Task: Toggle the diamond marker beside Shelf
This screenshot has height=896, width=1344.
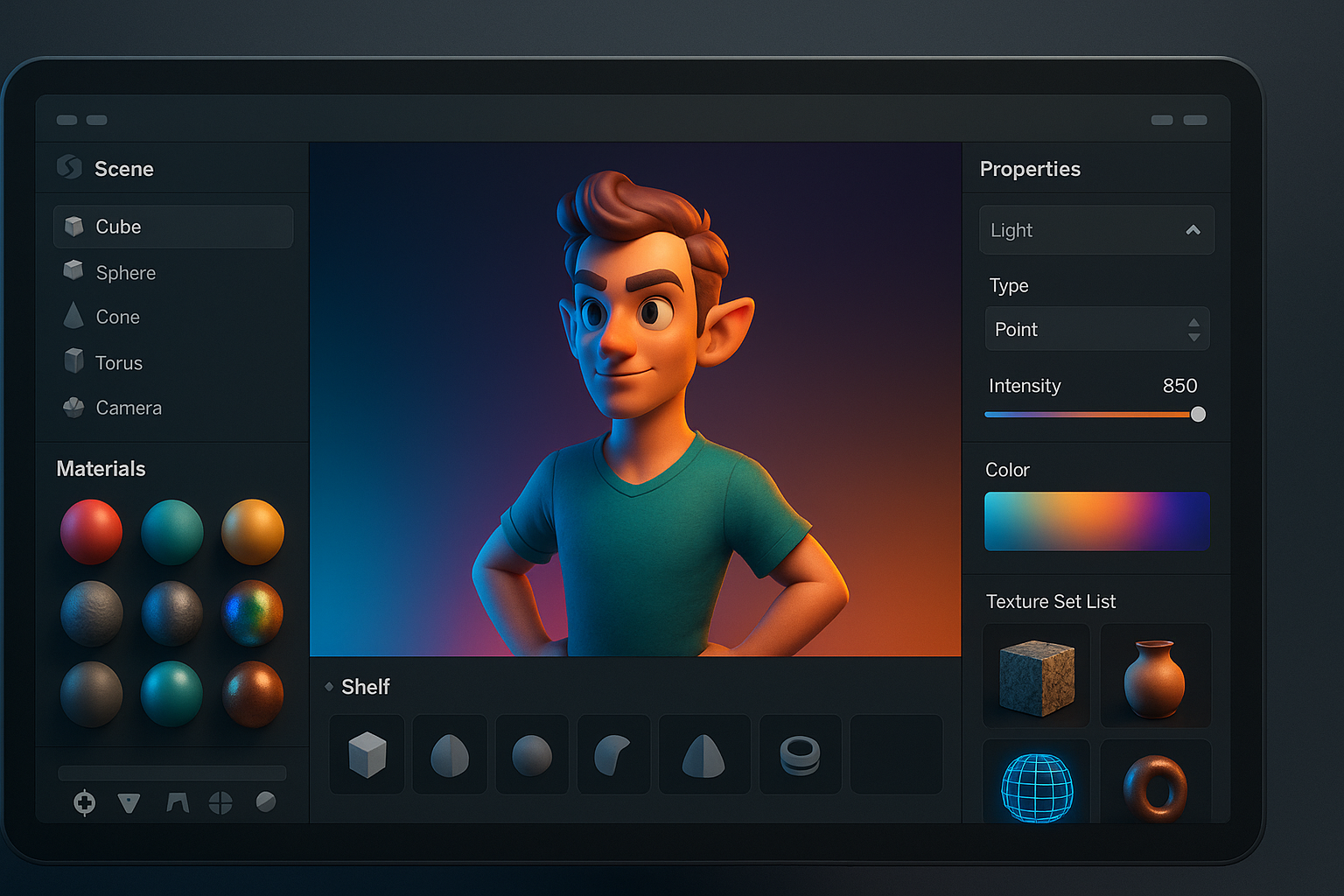Action: pos(329,687)
